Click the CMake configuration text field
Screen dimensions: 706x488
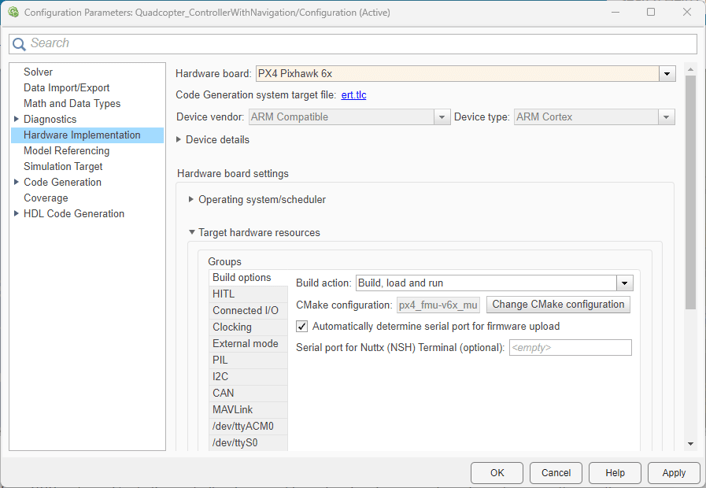coord(438,305)
